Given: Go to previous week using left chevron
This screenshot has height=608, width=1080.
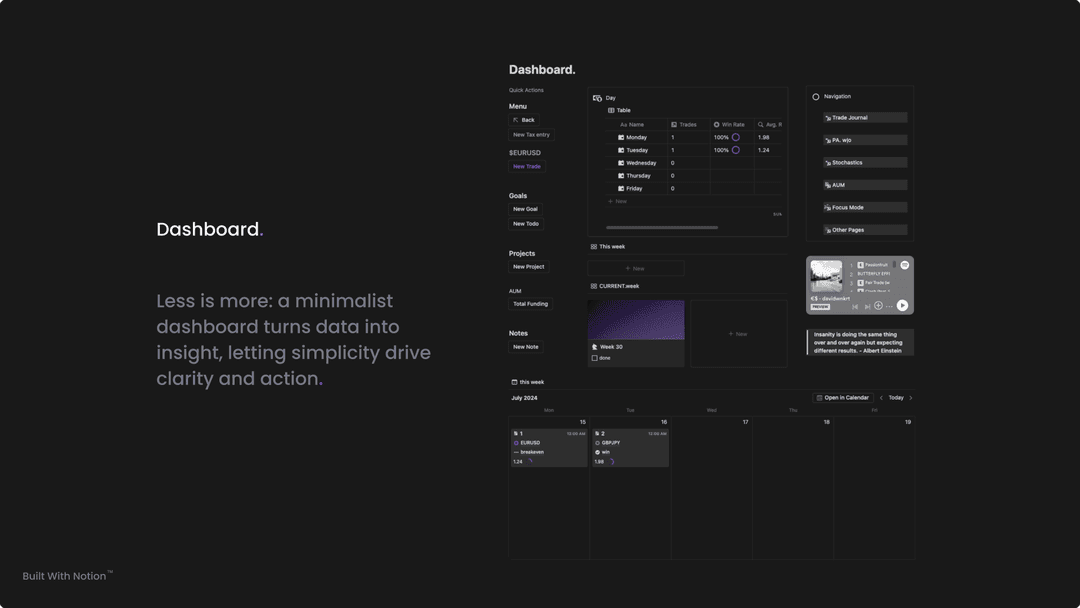Looking at the screenshot, I should [881, 398].
